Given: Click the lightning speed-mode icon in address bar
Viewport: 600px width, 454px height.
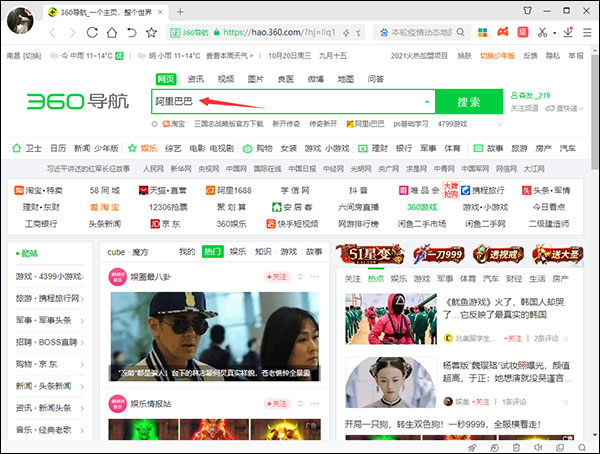Looking at the screenshot, I should 346,33.
